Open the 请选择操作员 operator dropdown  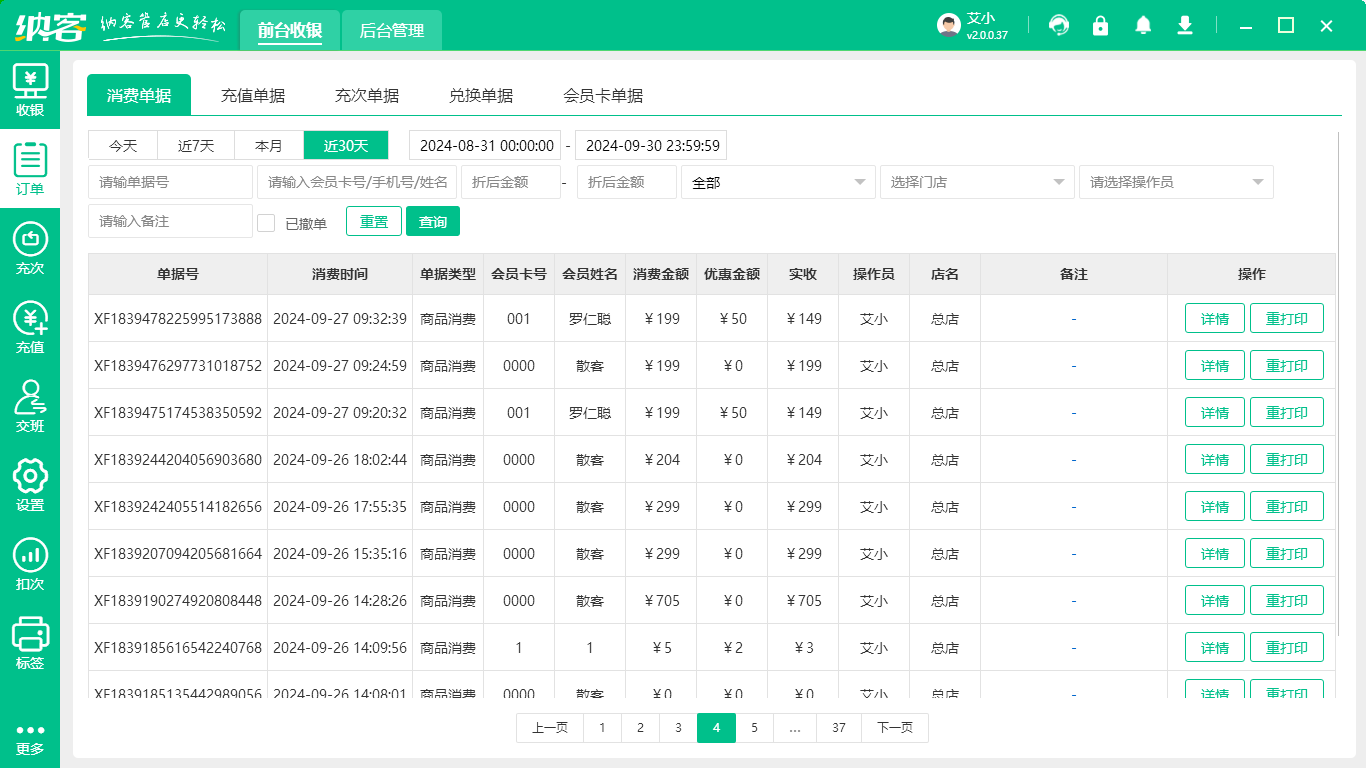click(x=1175, y=182)
